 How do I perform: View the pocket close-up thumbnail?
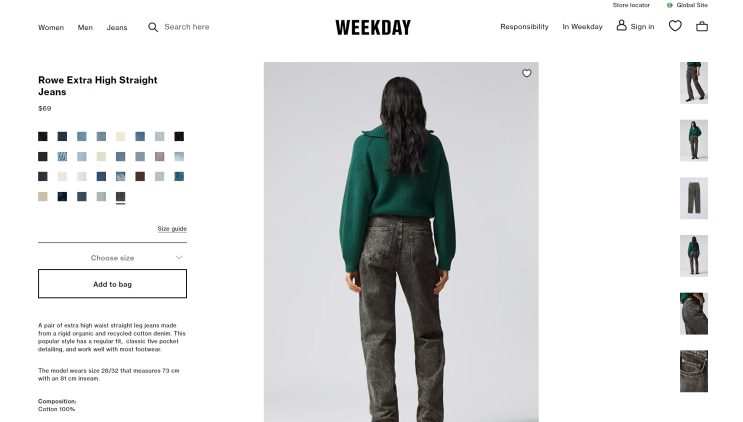tap(694, 371)
